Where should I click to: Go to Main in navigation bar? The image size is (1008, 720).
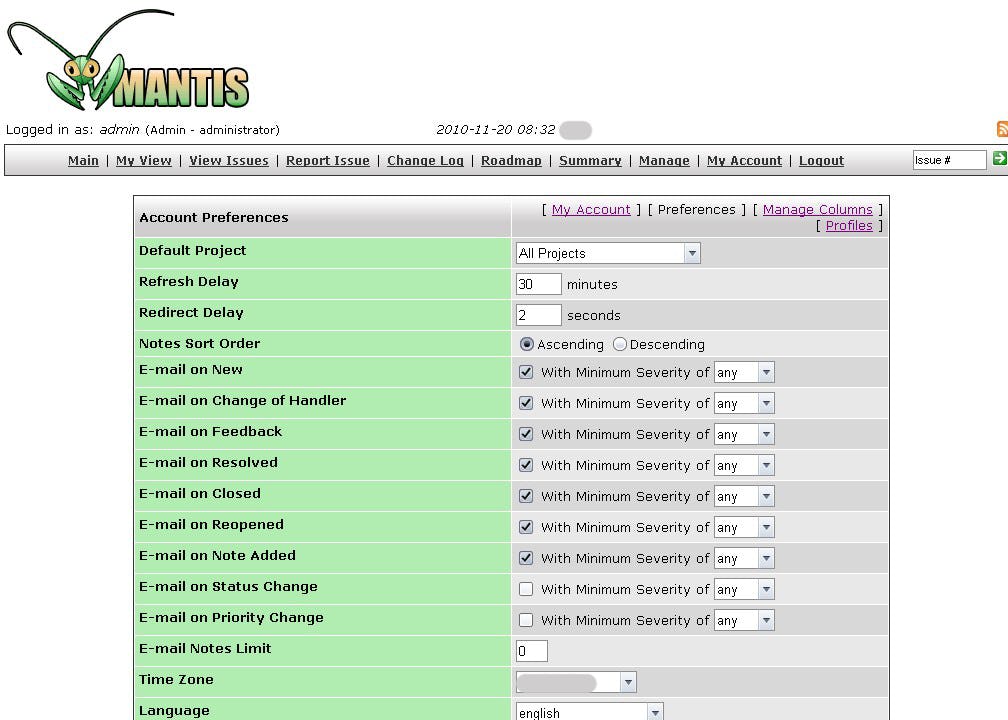click(x=84, y=161)
